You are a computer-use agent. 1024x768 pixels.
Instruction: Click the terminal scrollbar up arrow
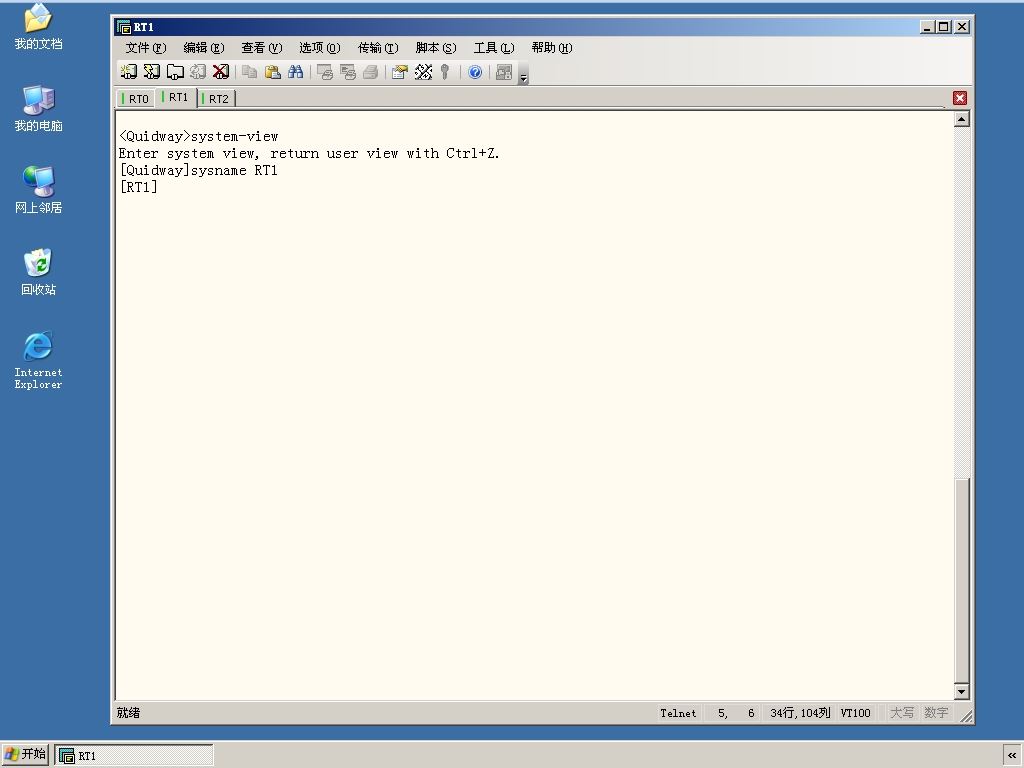961,119
